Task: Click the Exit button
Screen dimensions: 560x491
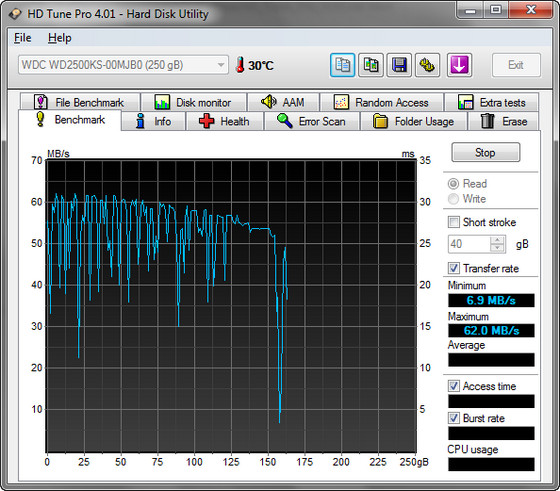Action: [516, 65]
